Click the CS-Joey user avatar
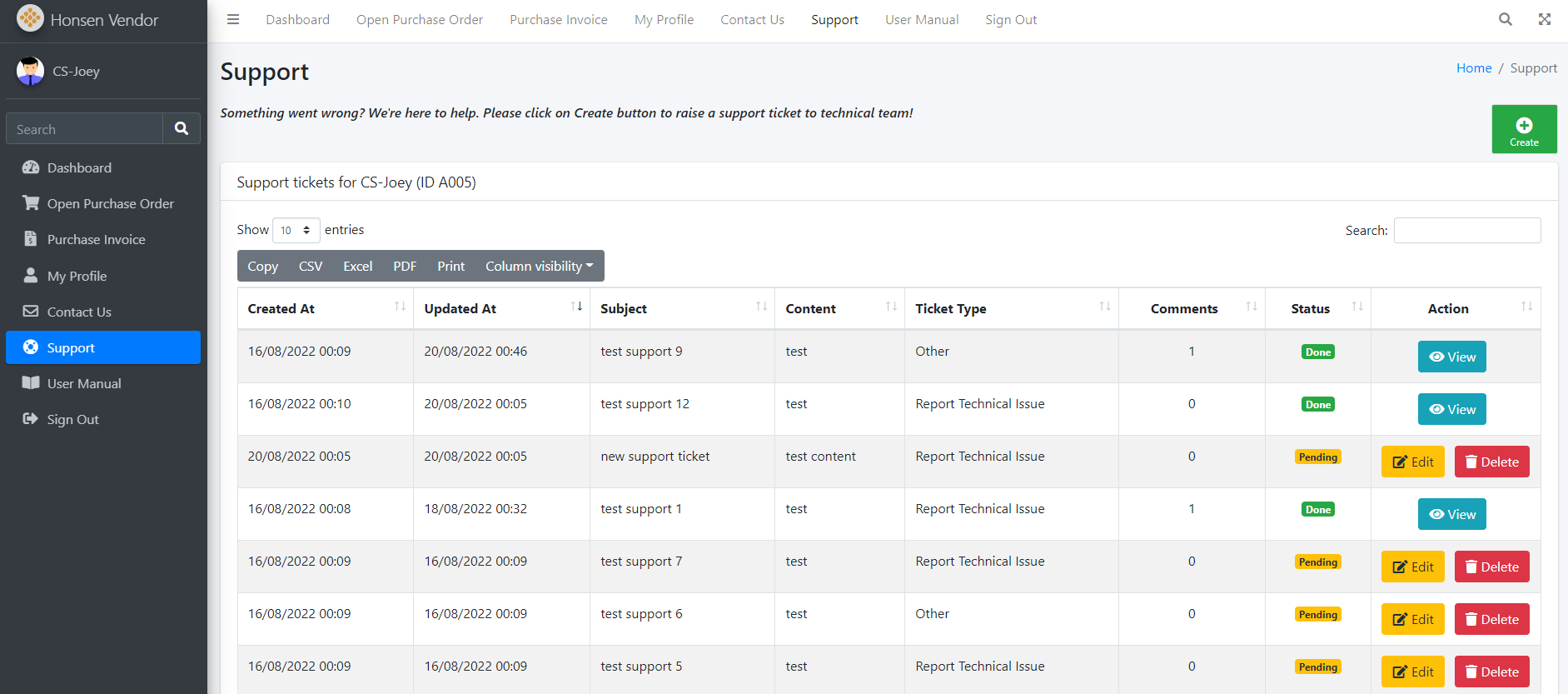Image resolution: width=1568 pixels, height=694 pixels. 31,72
